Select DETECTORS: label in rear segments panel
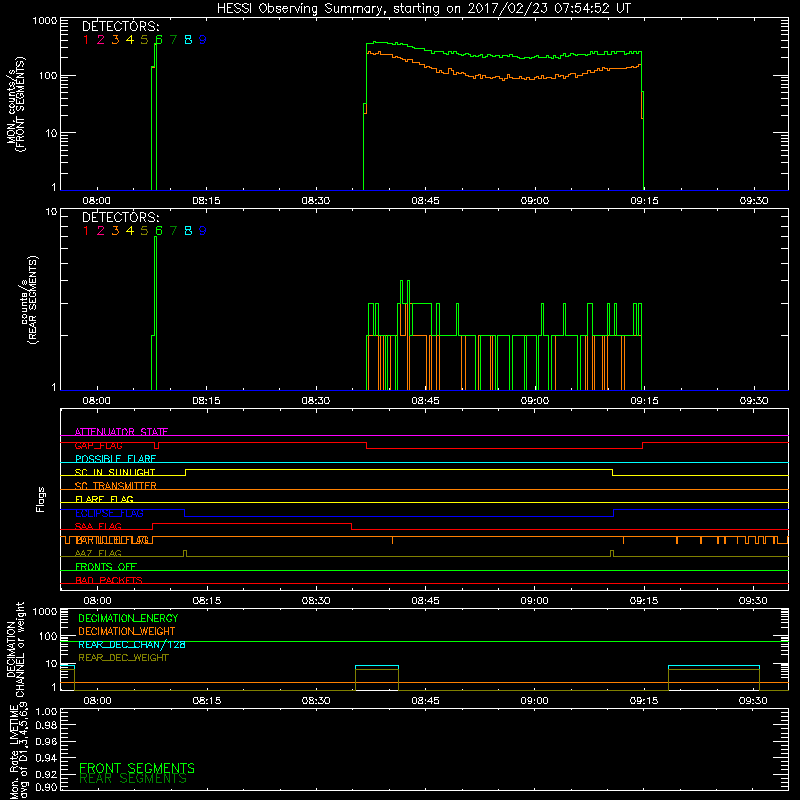Image resolution: width=800 pixels, height=800 pixels. 121,218
